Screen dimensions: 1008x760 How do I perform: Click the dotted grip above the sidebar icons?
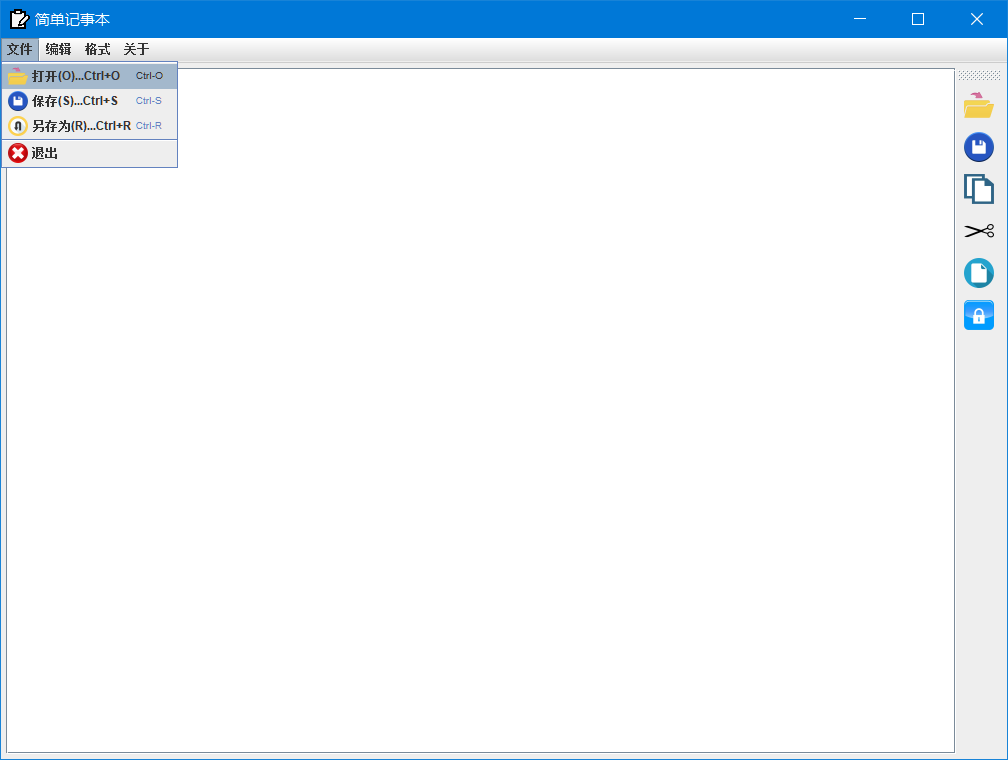[x=979, y=73]
